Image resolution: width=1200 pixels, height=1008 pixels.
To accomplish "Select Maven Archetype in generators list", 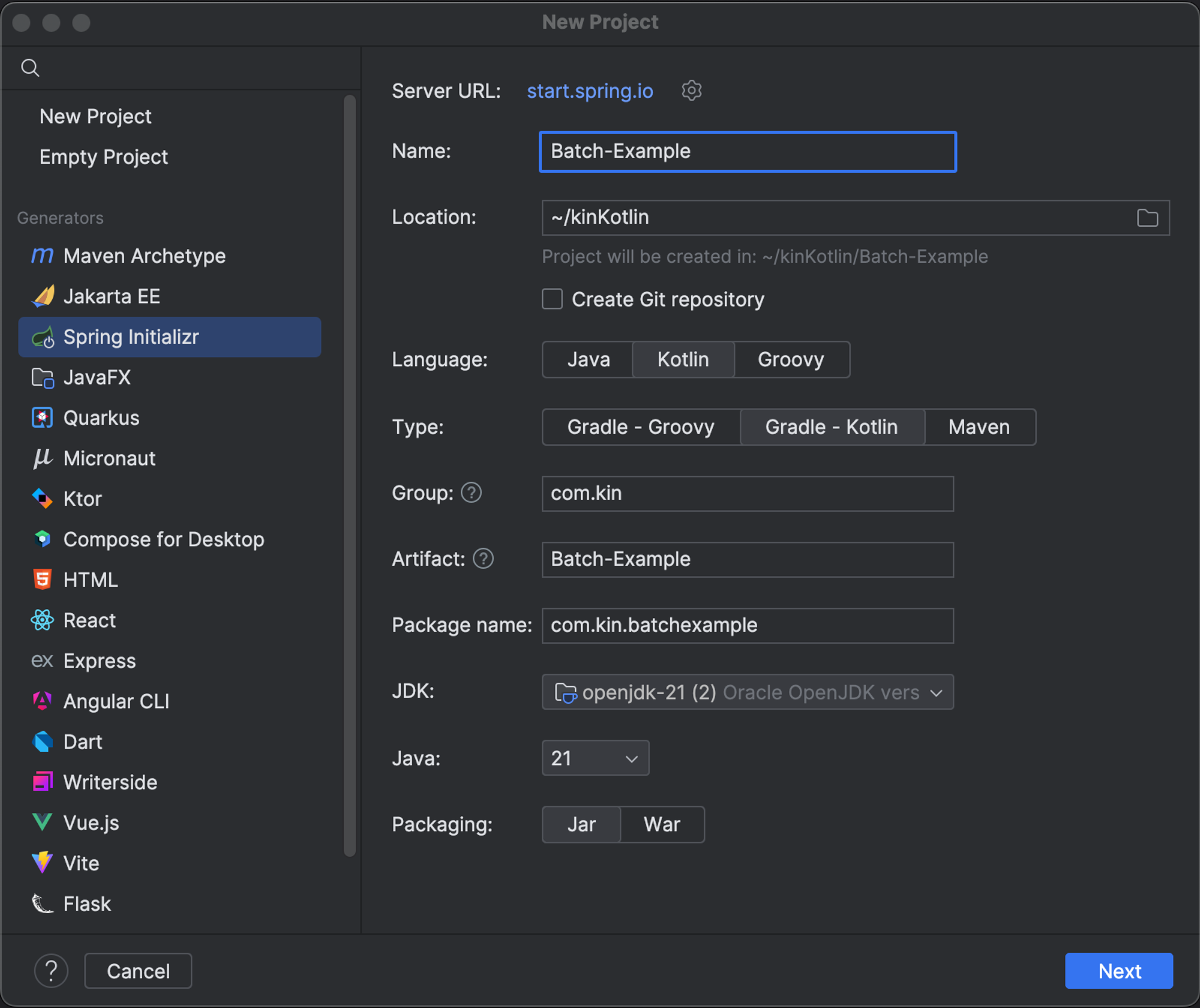I will (x=144, y=256).
